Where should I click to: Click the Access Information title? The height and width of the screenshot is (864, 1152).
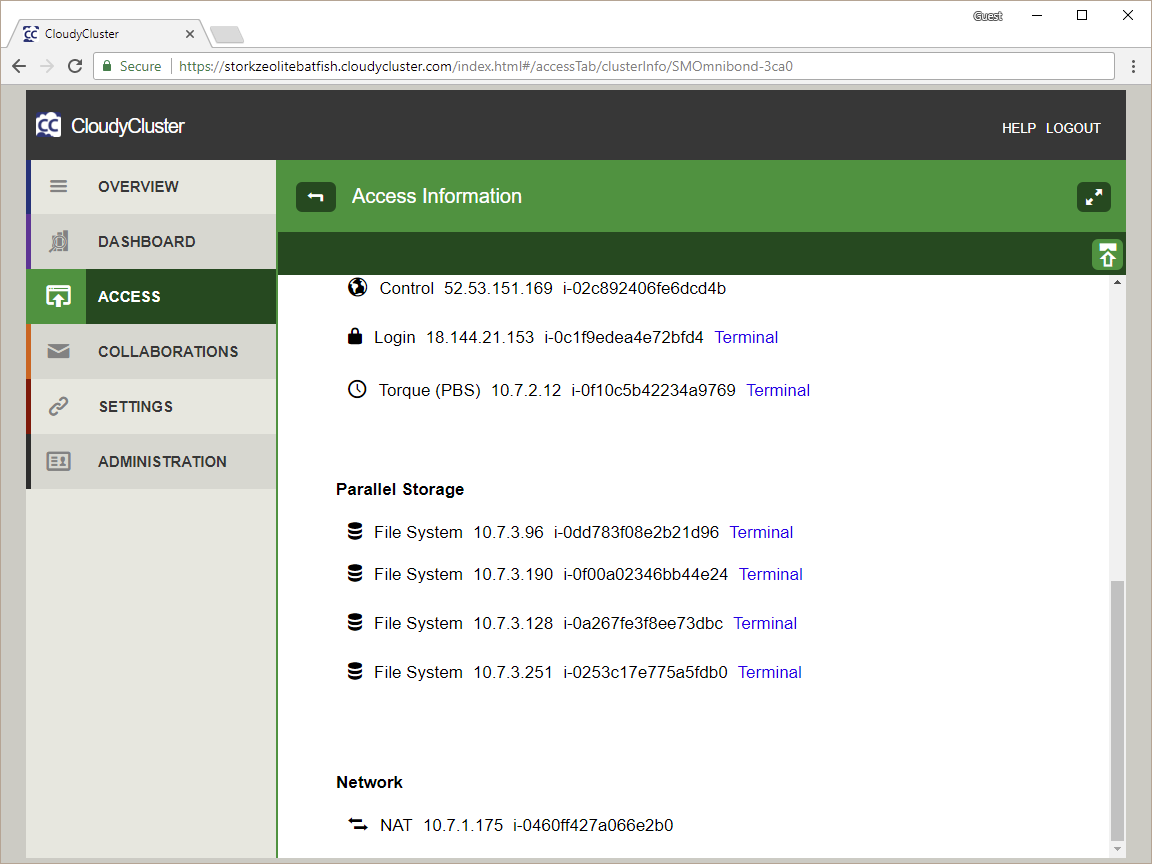(x=436, y=196)
